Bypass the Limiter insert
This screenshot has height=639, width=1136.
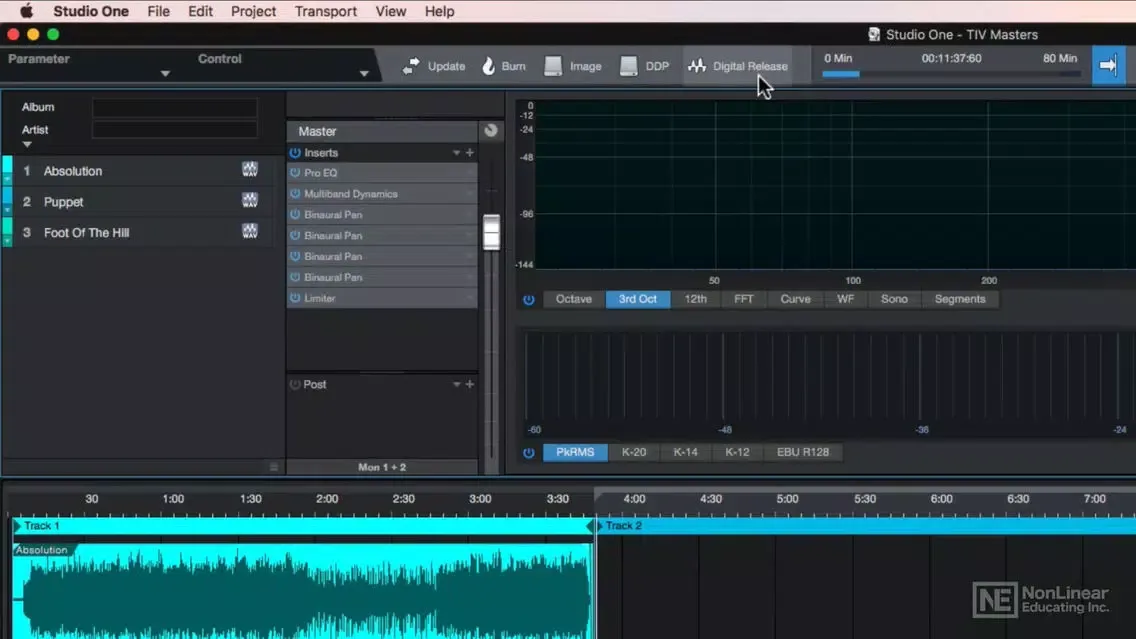295,298
